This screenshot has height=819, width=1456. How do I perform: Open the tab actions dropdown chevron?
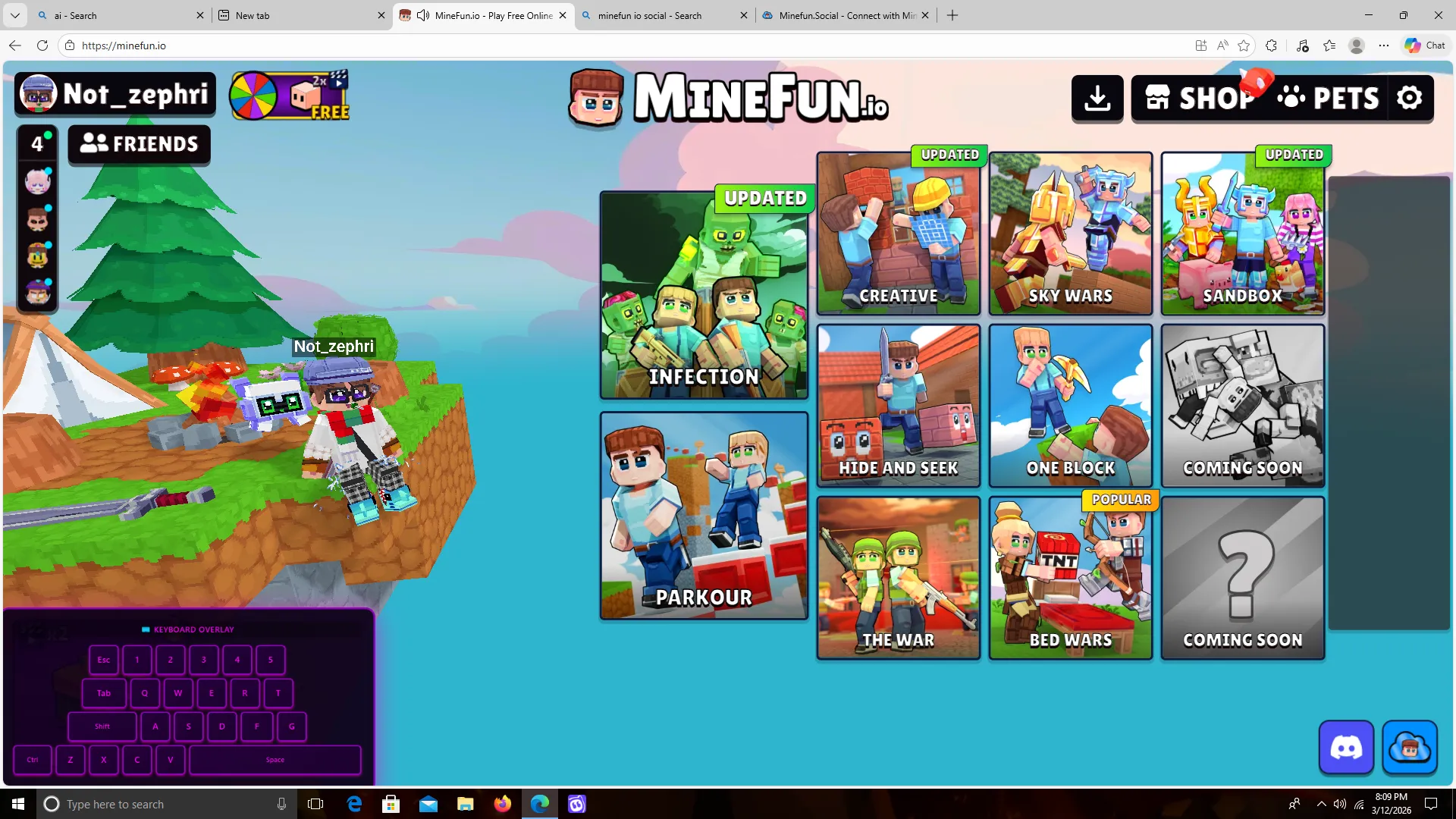coord(15,15)
